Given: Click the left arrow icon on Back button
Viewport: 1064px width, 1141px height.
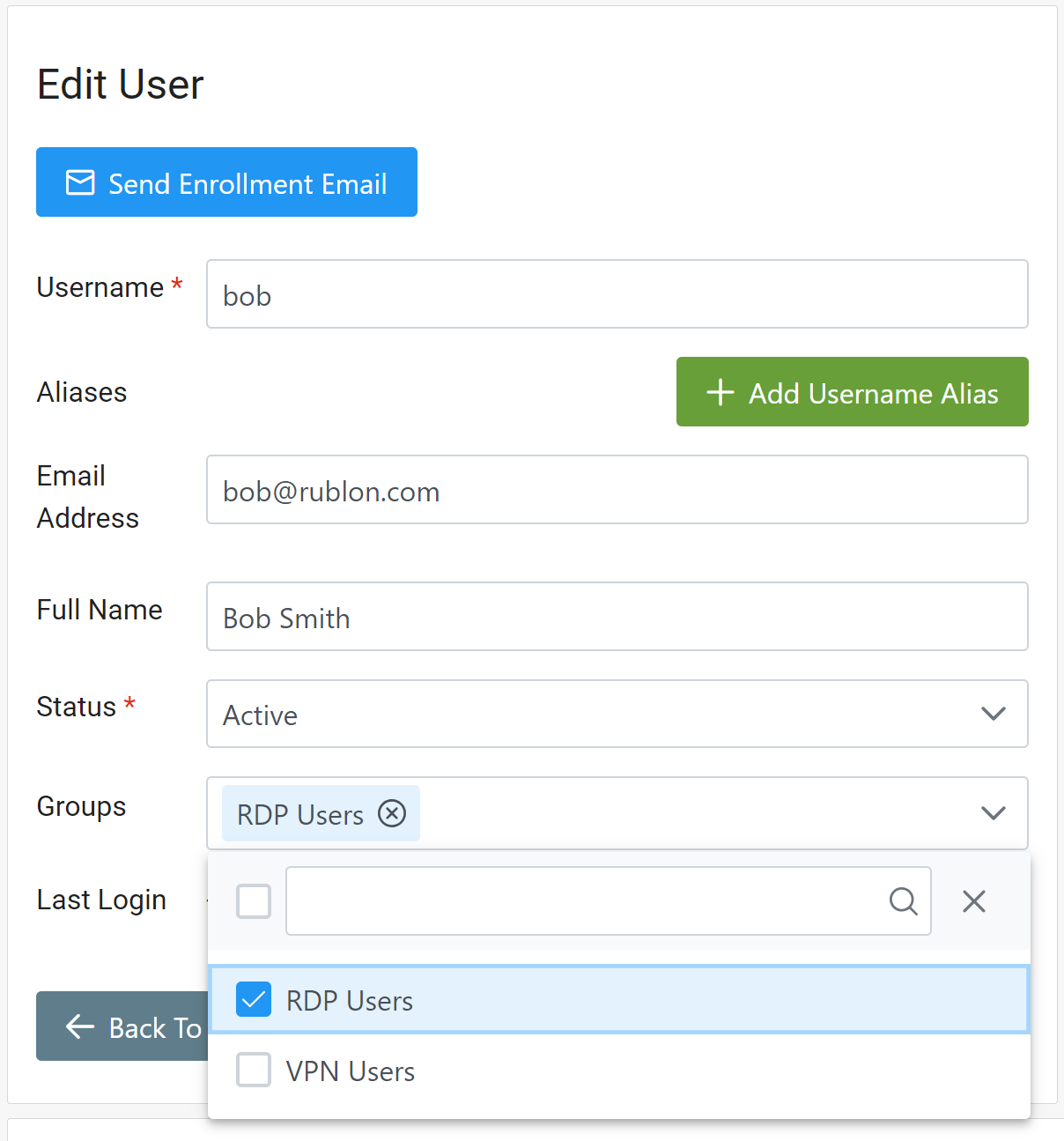Looking at the screenshot, I should (80, 1026).
